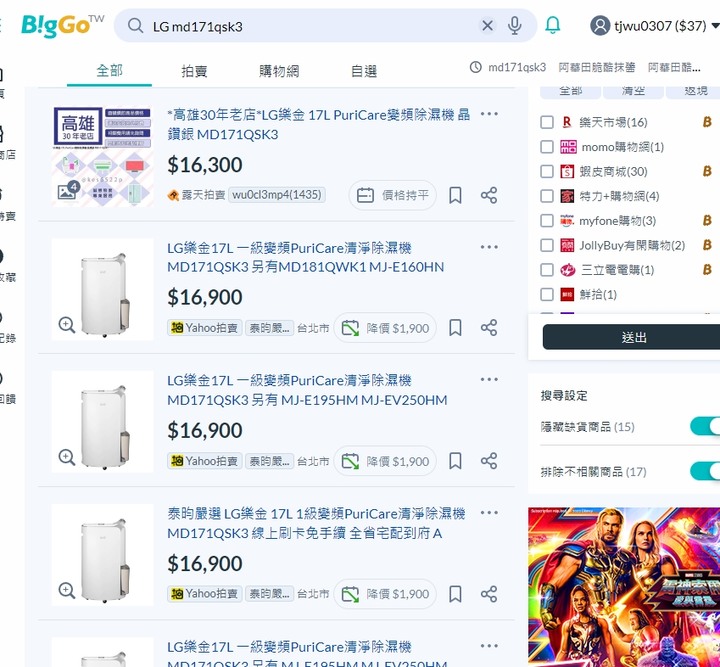Check the myfone購物(3) filter

coord(546,220)
